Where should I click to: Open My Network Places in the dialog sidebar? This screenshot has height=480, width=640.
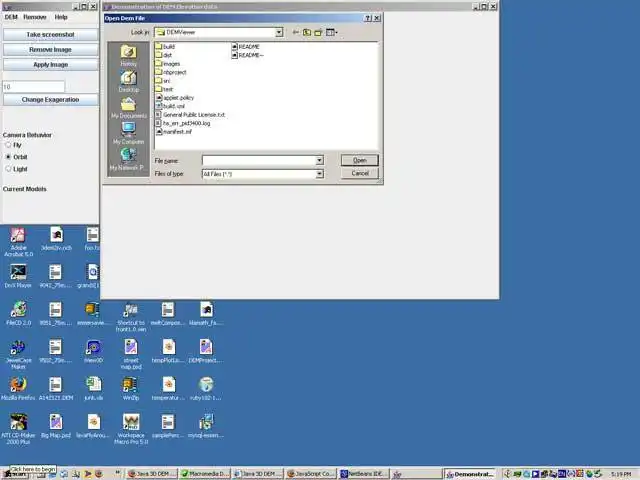[x=128, y=159]
